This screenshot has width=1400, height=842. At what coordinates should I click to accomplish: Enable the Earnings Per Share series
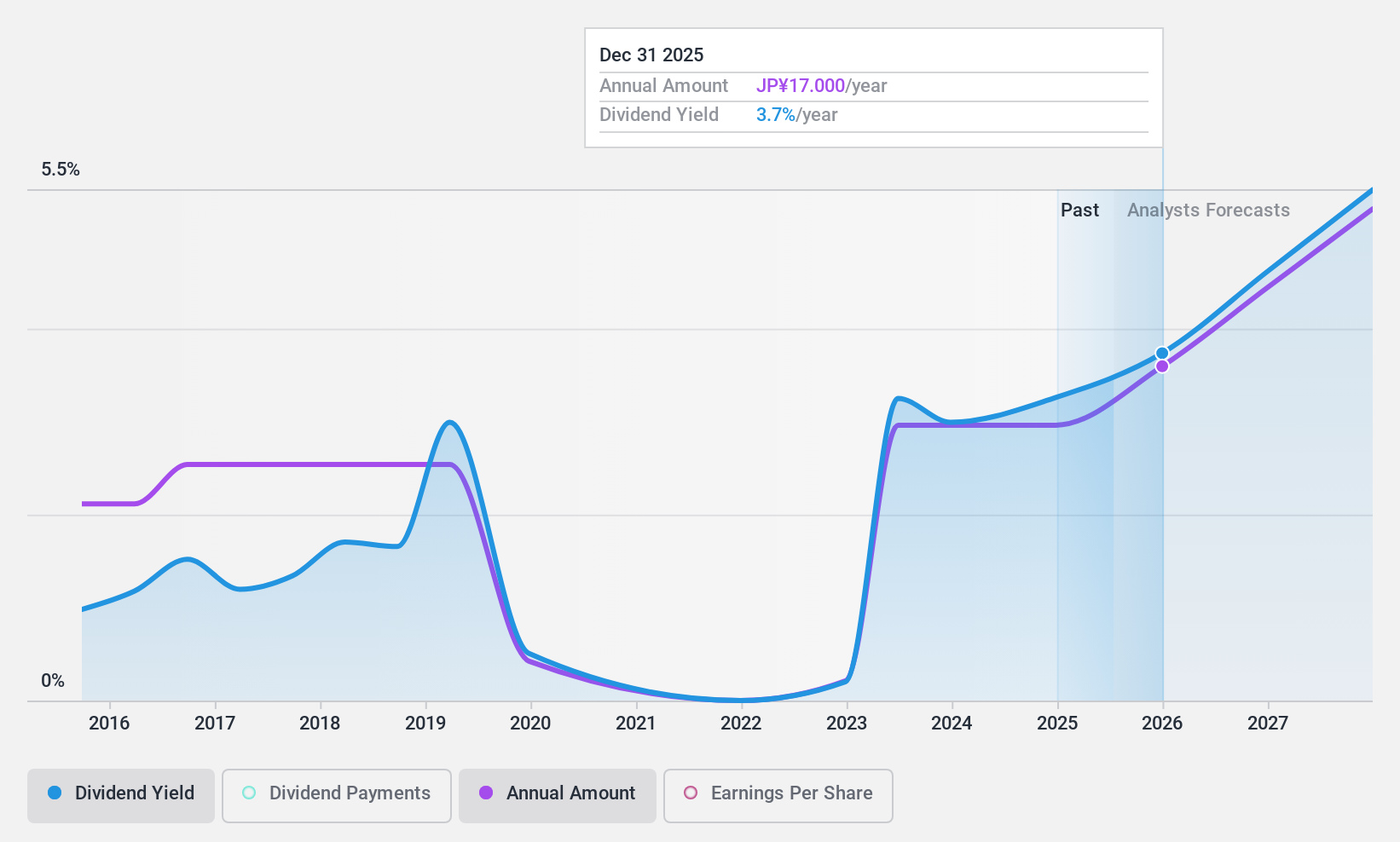click(778, 795)
